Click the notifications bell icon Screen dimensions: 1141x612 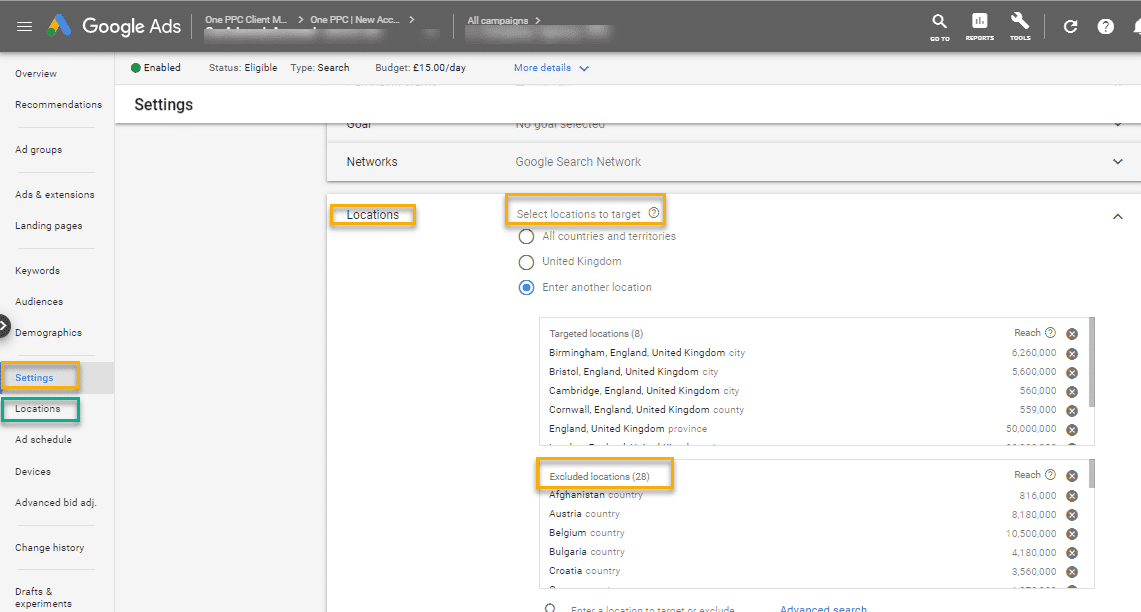pyautogui.click(x=1135, y=26)
